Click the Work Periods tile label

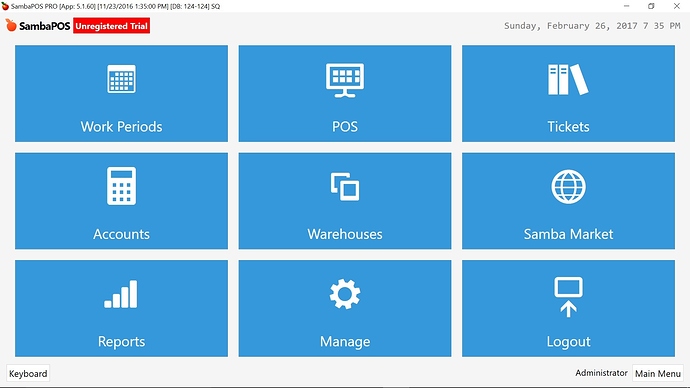[x=121, y=127]
